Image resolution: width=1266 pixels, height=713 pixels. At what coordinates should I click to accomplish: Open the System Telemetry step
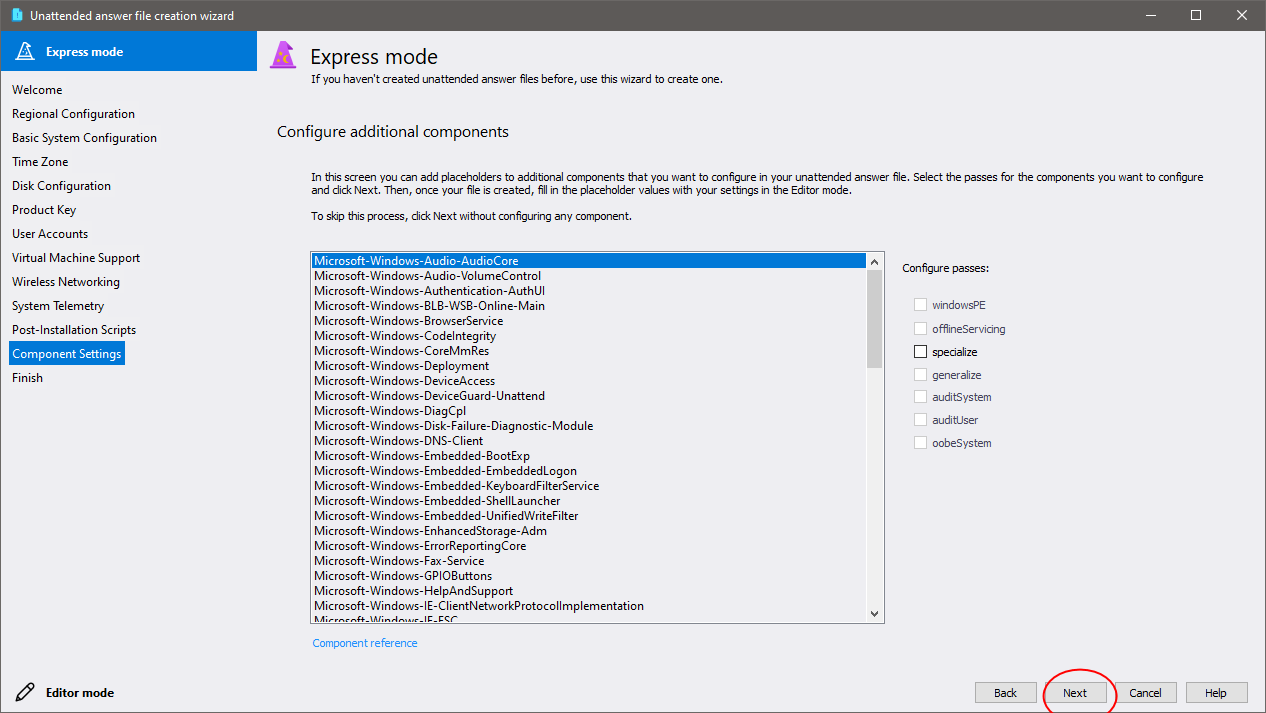tap(58, 306)
